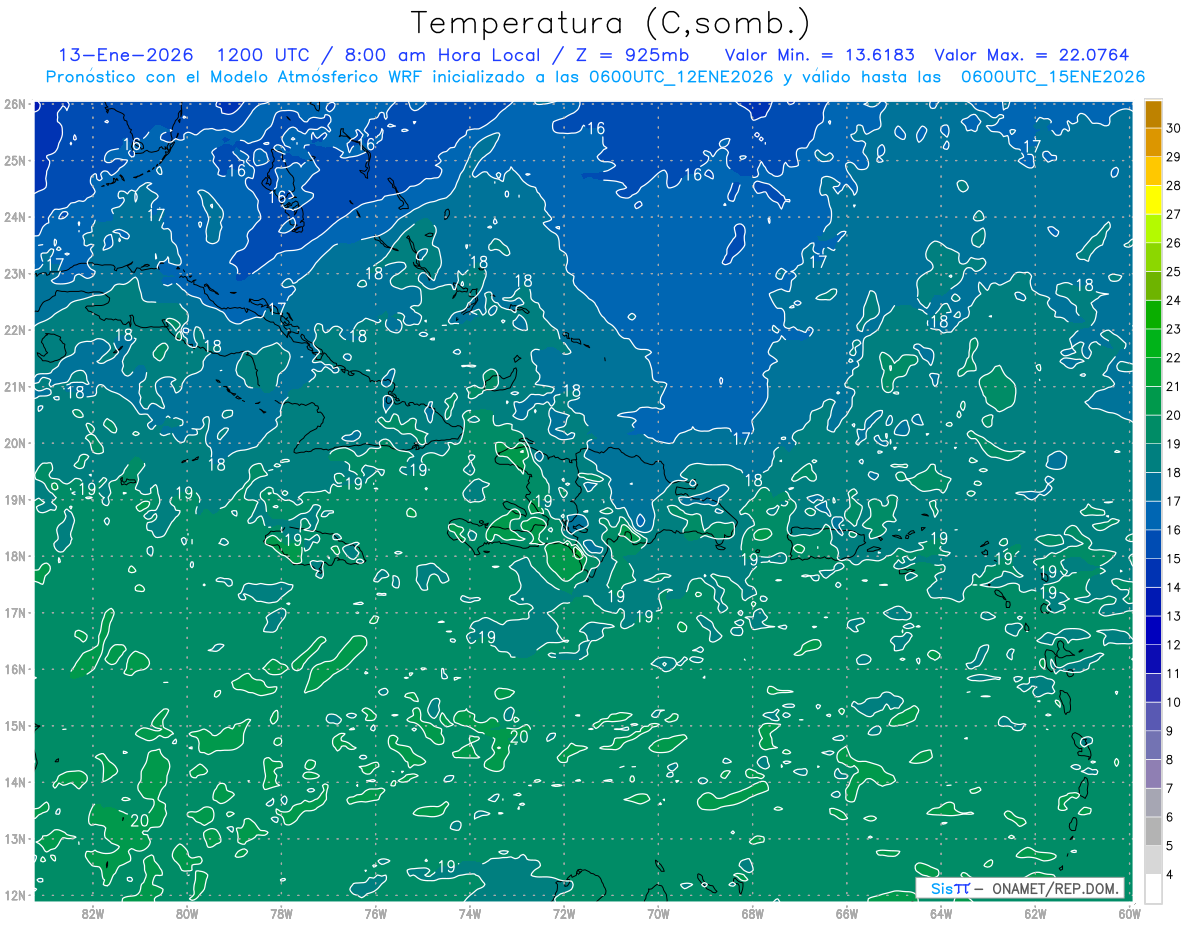1200x927 pixels.
Task: Click the '78W' longitude axis label
Action: tap(281, 913)
